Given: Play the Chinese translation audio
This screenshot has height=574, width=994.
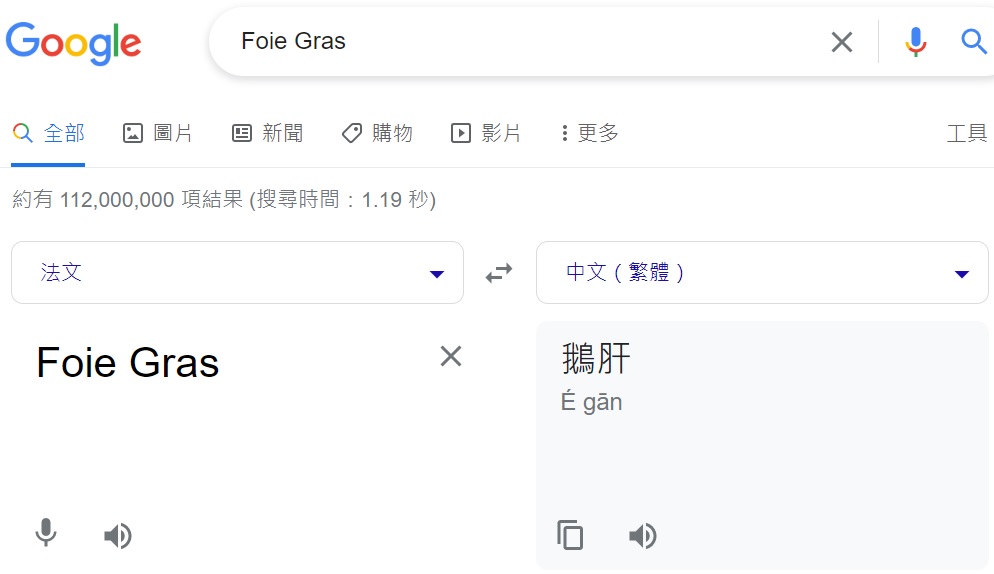Looking at the screenshot, I should point(642,536).
